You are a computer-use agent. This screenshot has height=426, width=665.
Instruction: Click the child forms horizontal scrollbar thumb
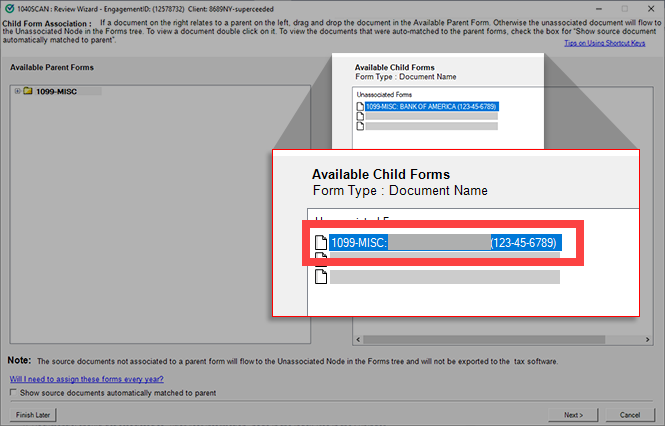[x=484, y=339]
